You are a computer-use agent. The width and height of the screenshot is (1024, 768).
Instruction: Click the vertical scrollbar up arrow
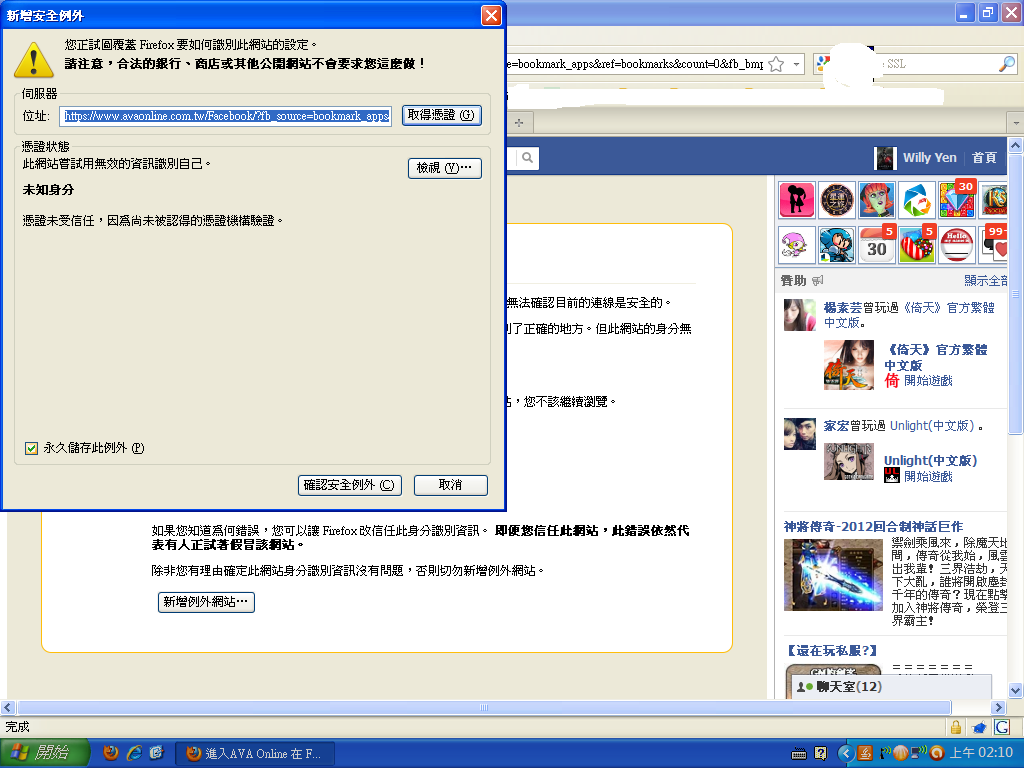(1016, 145)
